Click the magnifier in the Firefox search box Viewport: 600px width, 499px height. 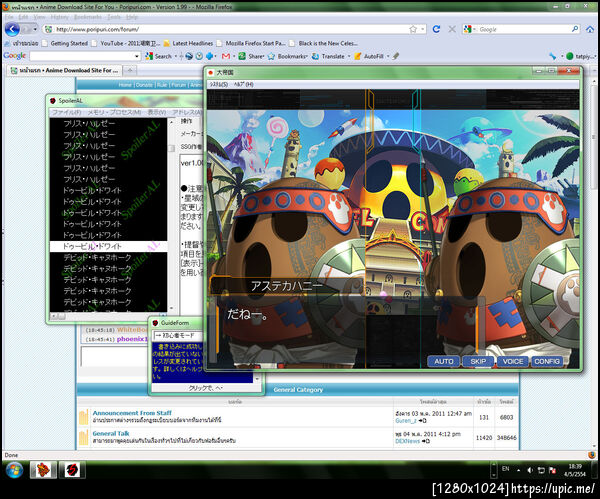click(575, 29)
